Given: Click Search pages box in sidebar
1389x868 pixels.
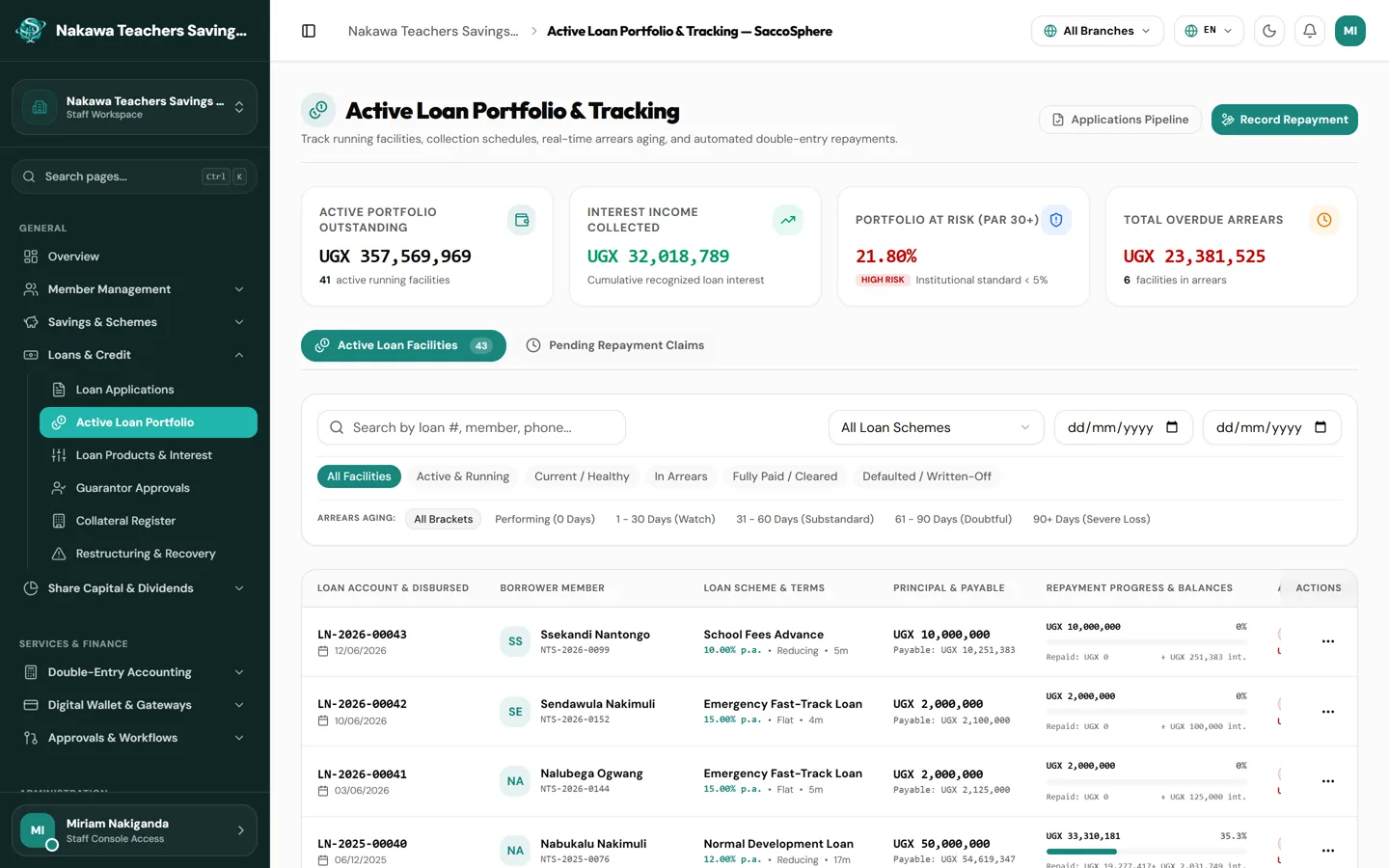Looking at the screenshot, I should [x=134, y=176].
